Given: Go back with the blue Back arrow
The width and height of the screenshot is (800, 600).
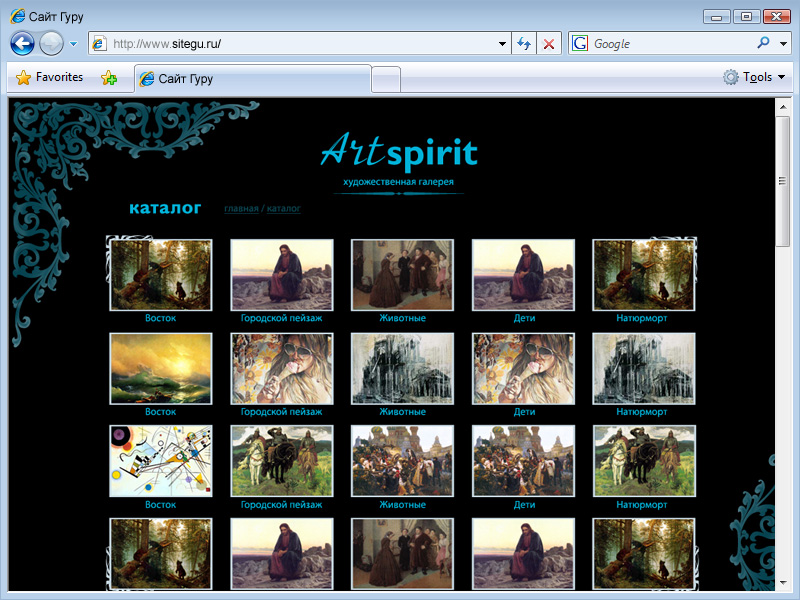Looking at the screenshot, I should pos(22,43).
